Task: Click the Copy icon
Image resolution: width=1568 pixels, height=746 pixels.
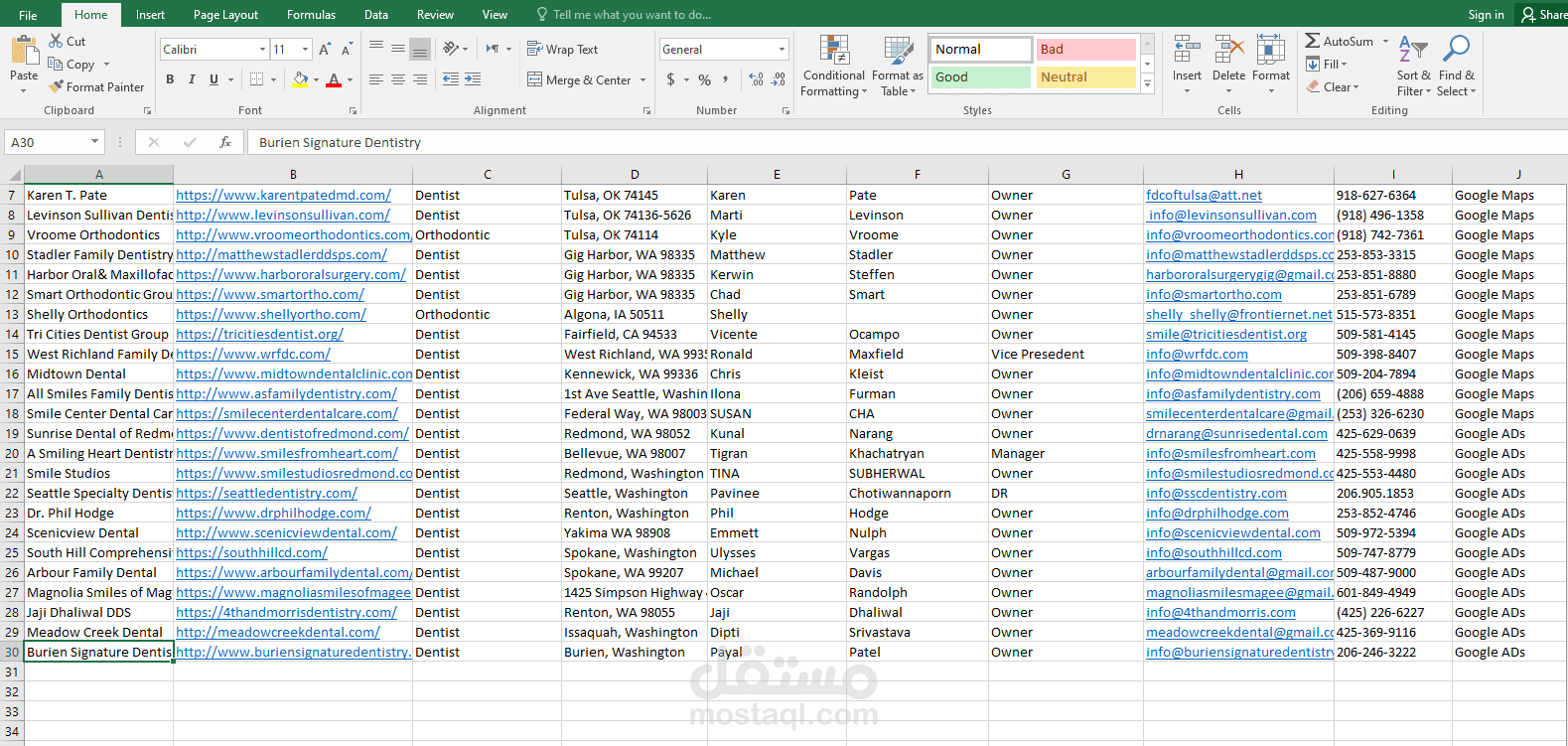Action: (57, 64)
